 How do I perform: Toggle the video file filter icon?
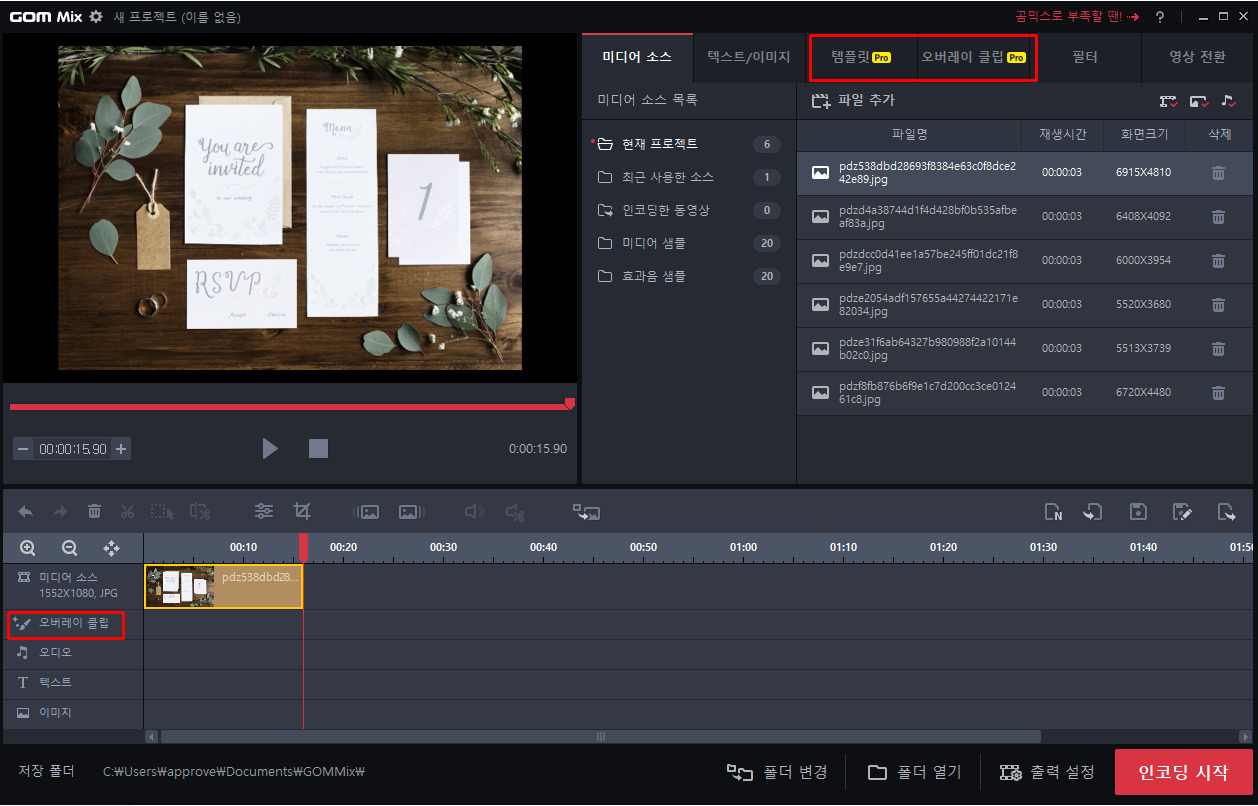1168,101
